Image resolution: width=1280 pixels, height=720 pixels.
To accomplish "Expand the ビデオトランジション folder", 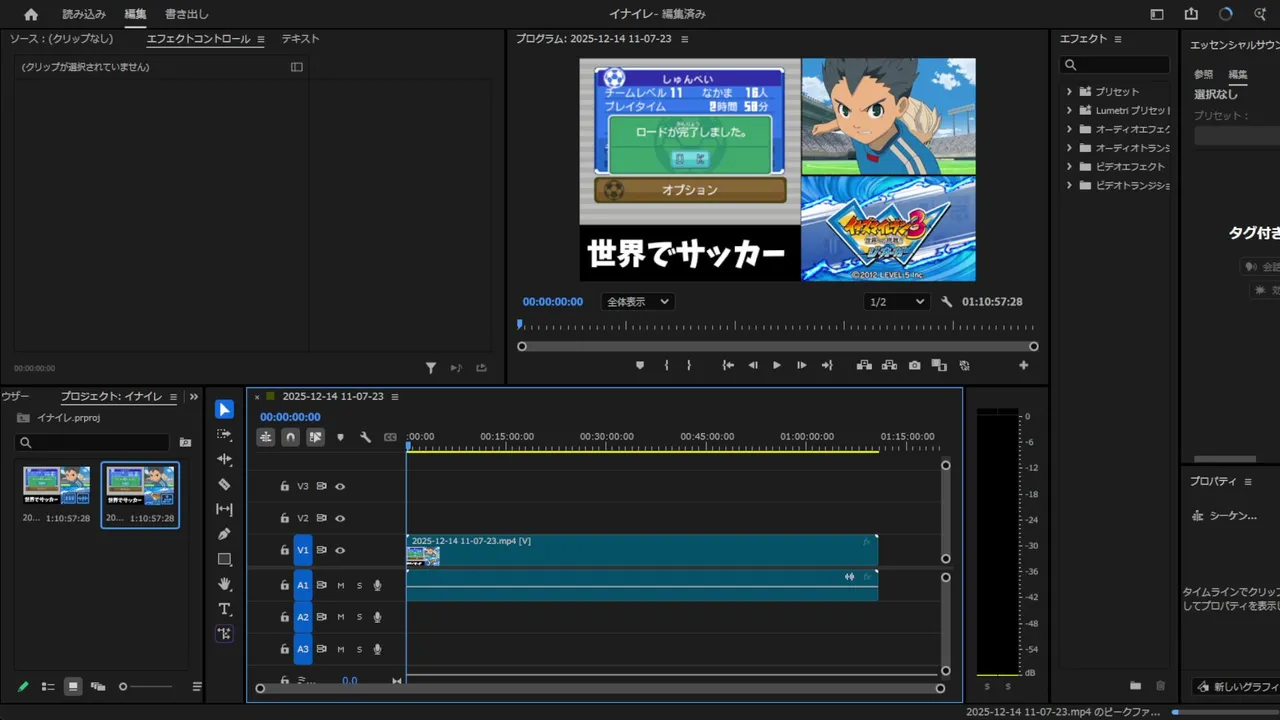I will tap(1069, 185).
